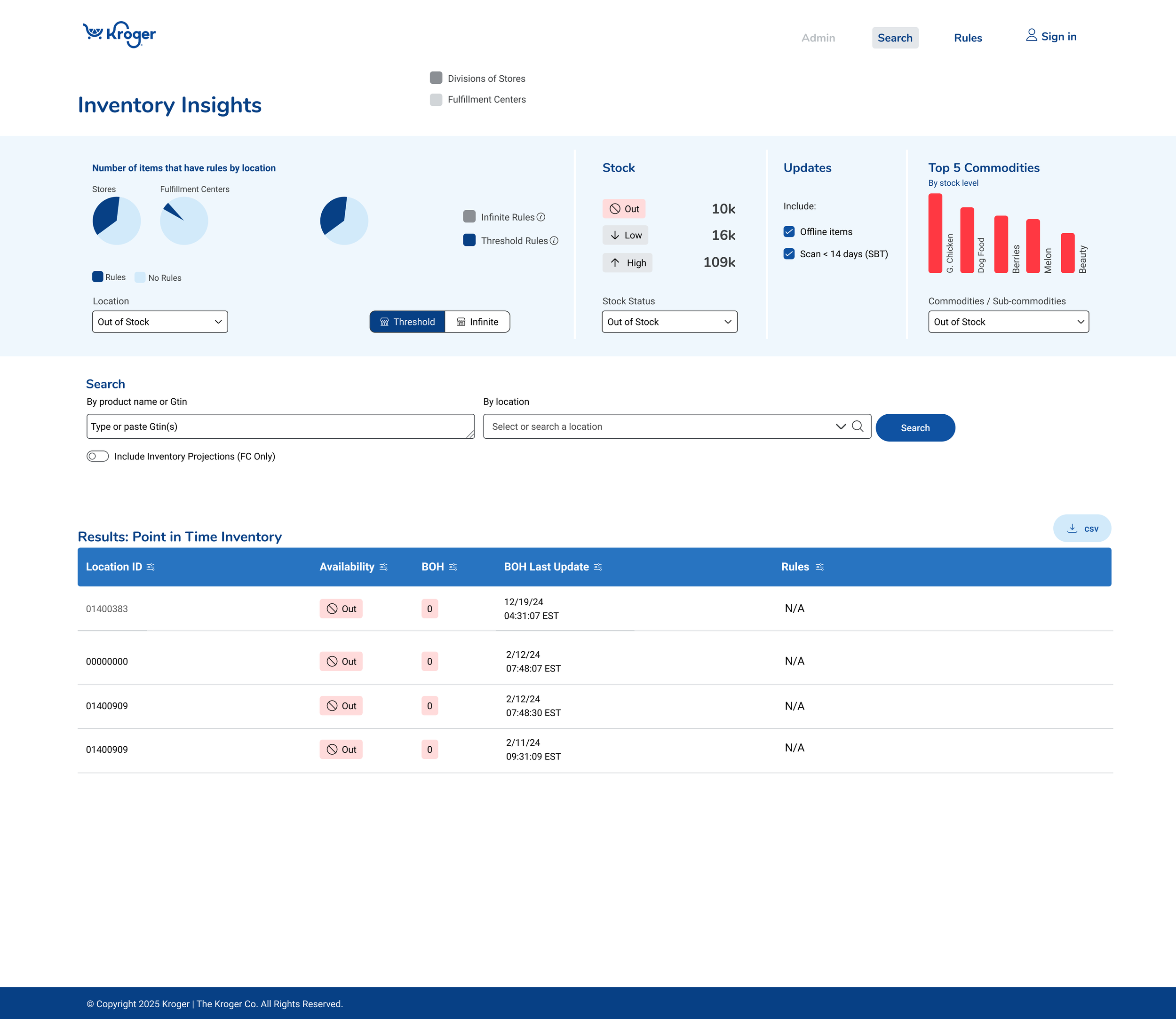The image size is (1176, 1019).
Task: Expand the Commodities / Sub-commodities dropdown
Action: (x=1008, y=322)
